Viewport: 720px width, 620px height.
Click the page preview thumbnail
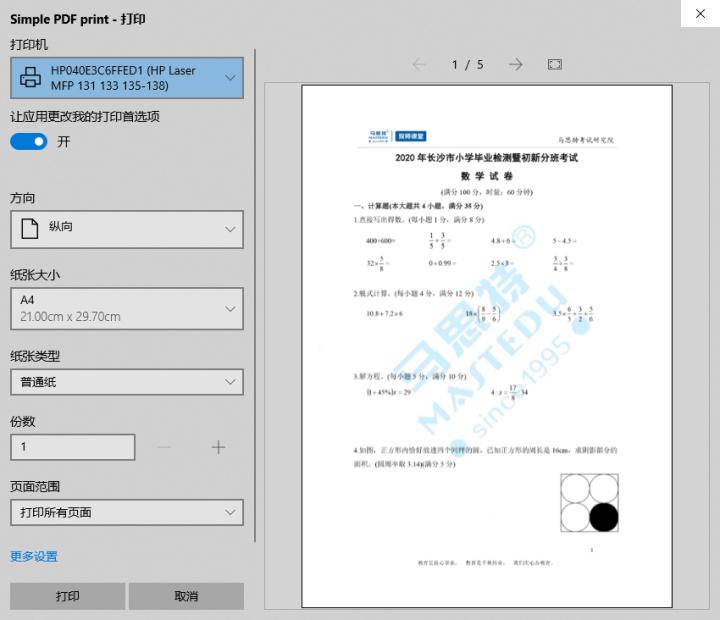click(x=487, y=346)
